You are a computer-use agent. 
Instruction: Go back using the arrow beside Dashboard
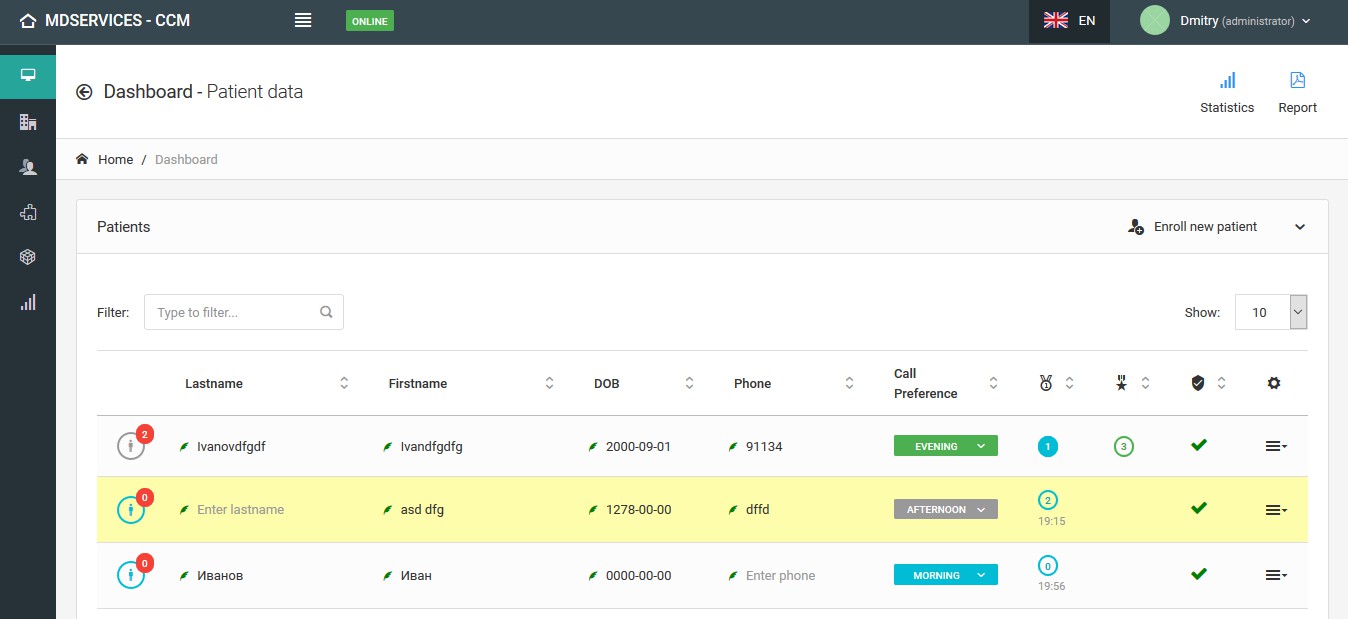click(84, 92)
